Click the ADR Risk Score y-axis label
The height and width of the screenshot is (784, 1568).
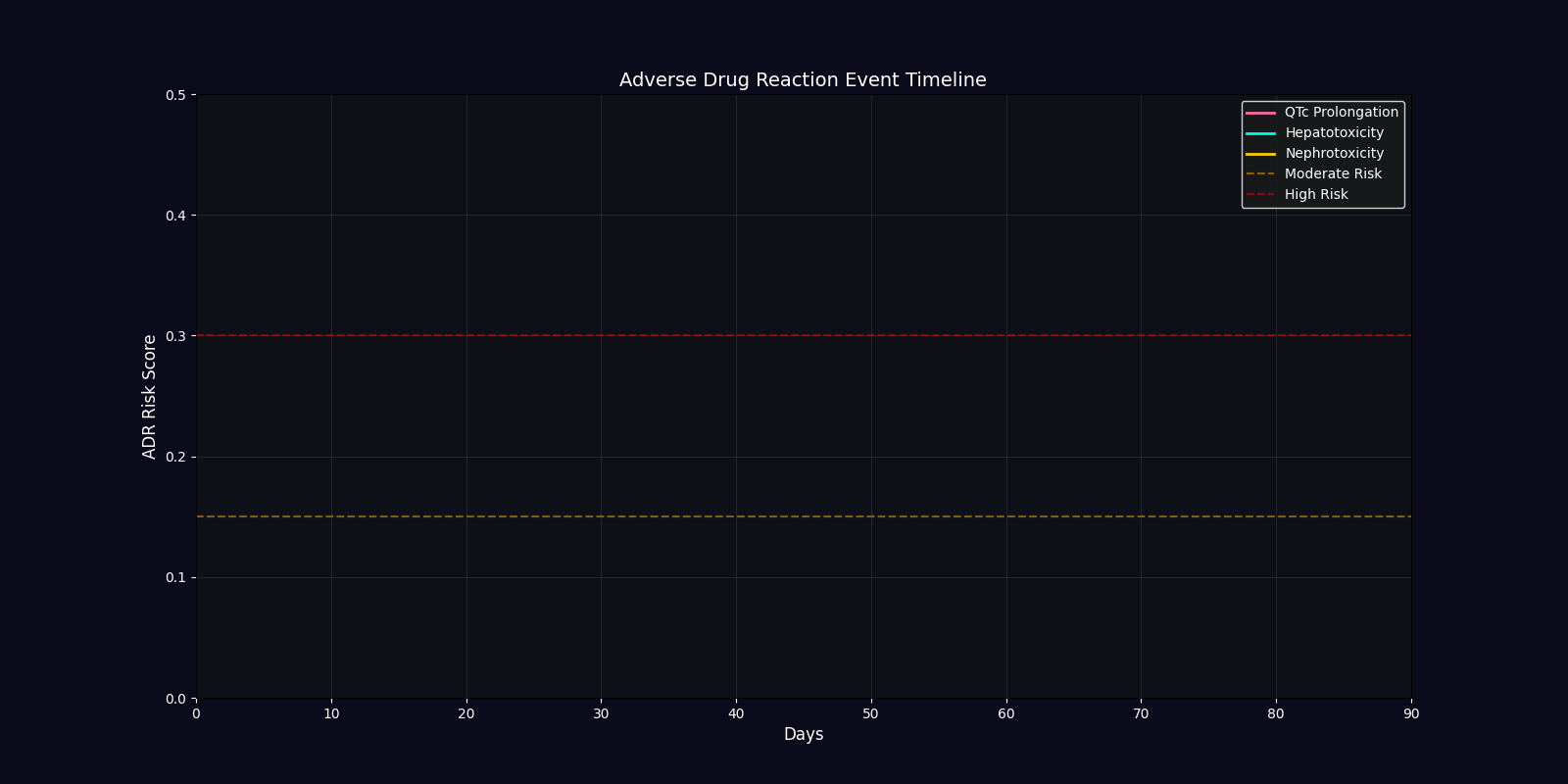[150, 397]
